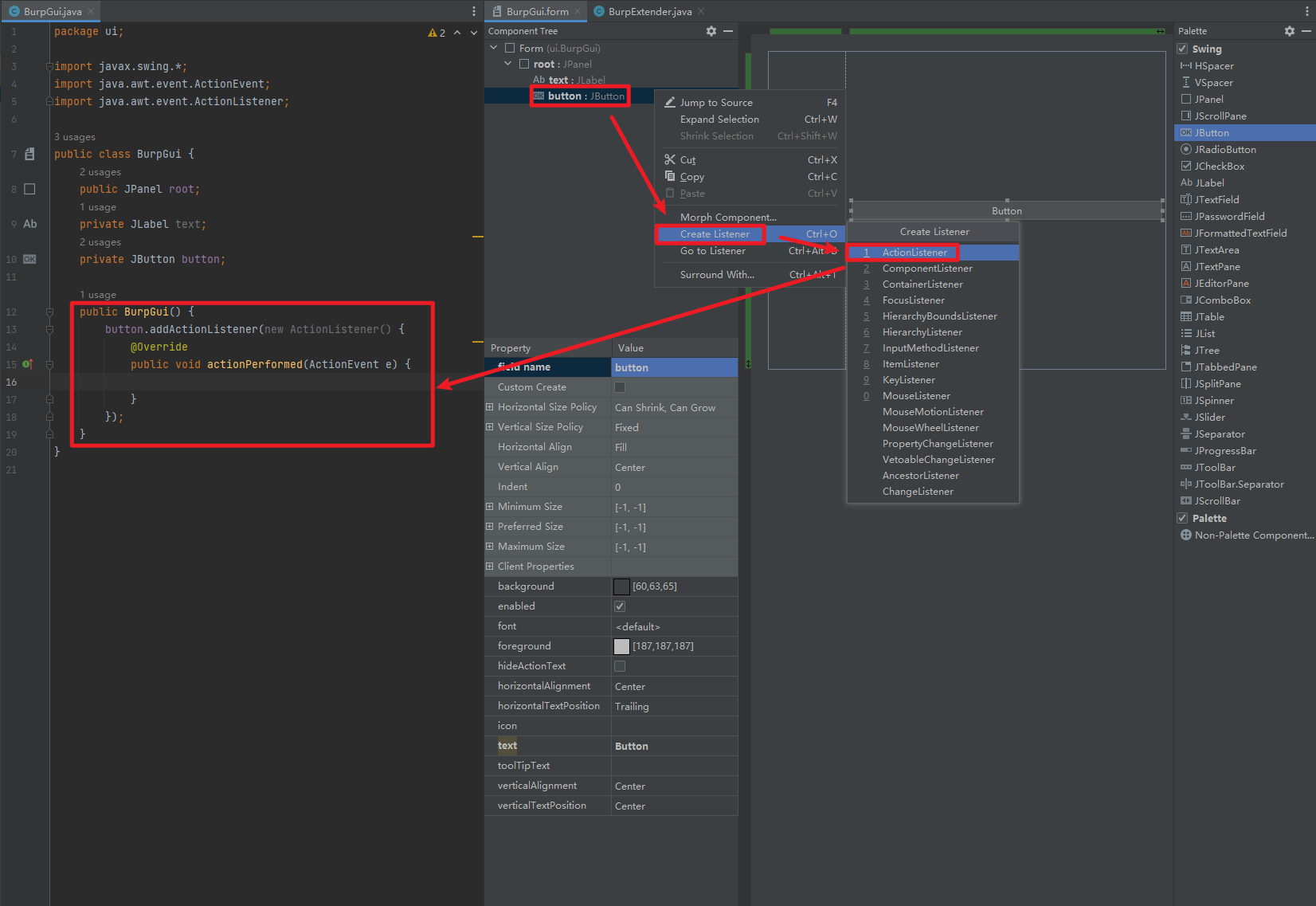Viewport: 1316px width, 906px height.
Task: Select KeyListener from listener list
Action: [x=933, y=380]
